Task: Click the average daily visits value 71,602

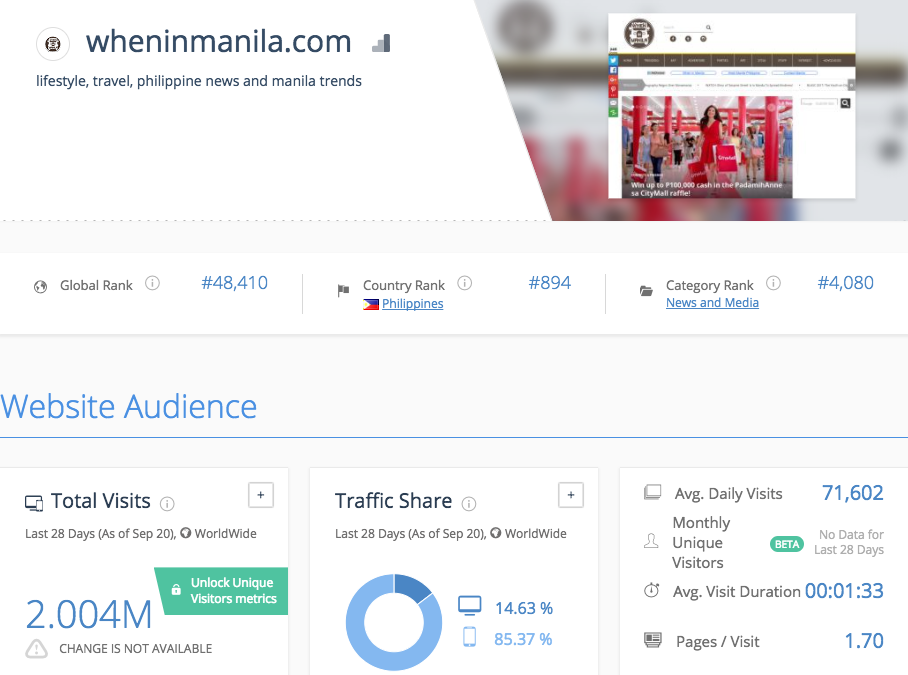Action: click(x=853, y=493)
